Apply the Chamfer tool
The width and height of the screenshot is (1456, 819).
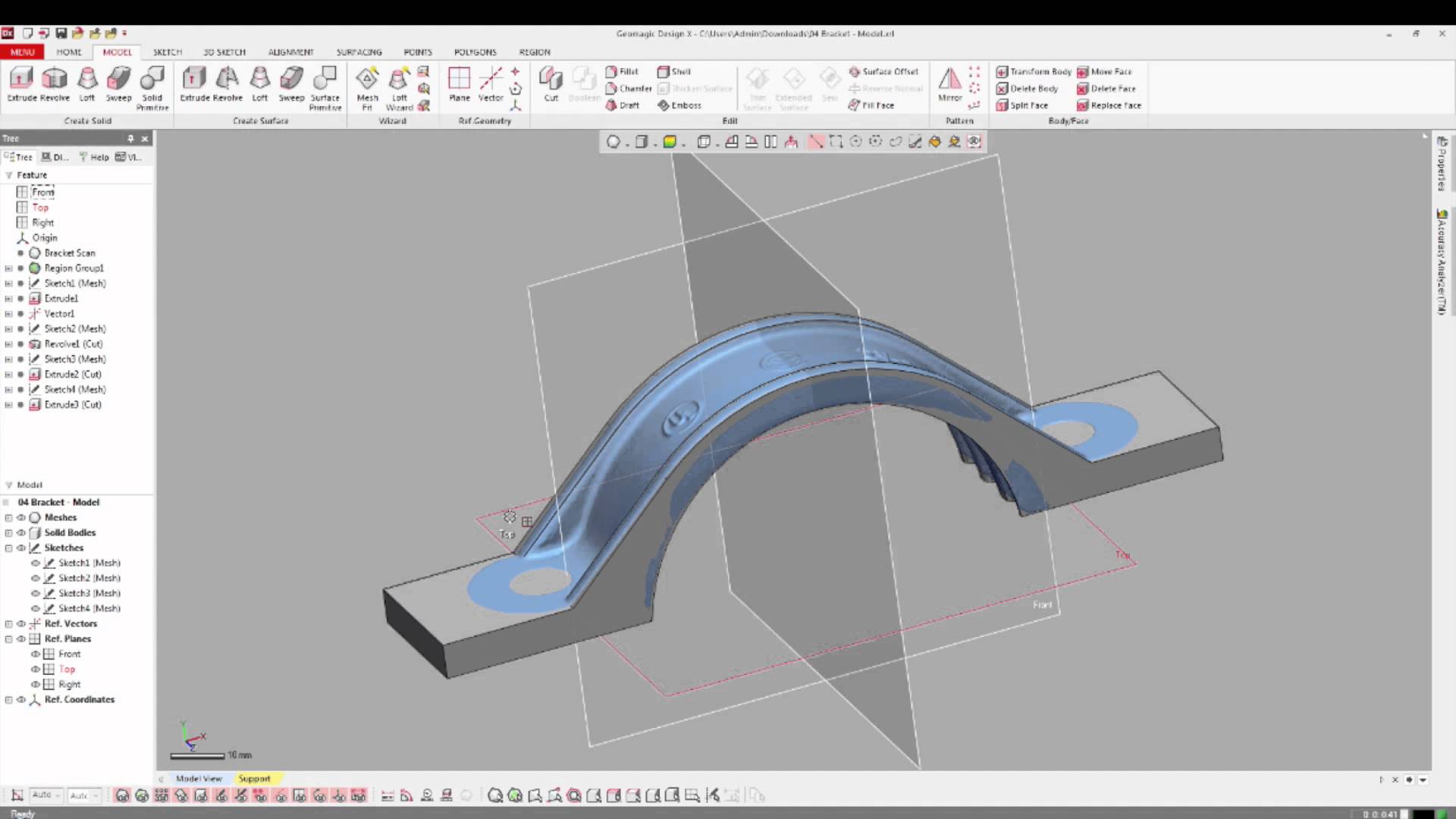tap(629, 89)
